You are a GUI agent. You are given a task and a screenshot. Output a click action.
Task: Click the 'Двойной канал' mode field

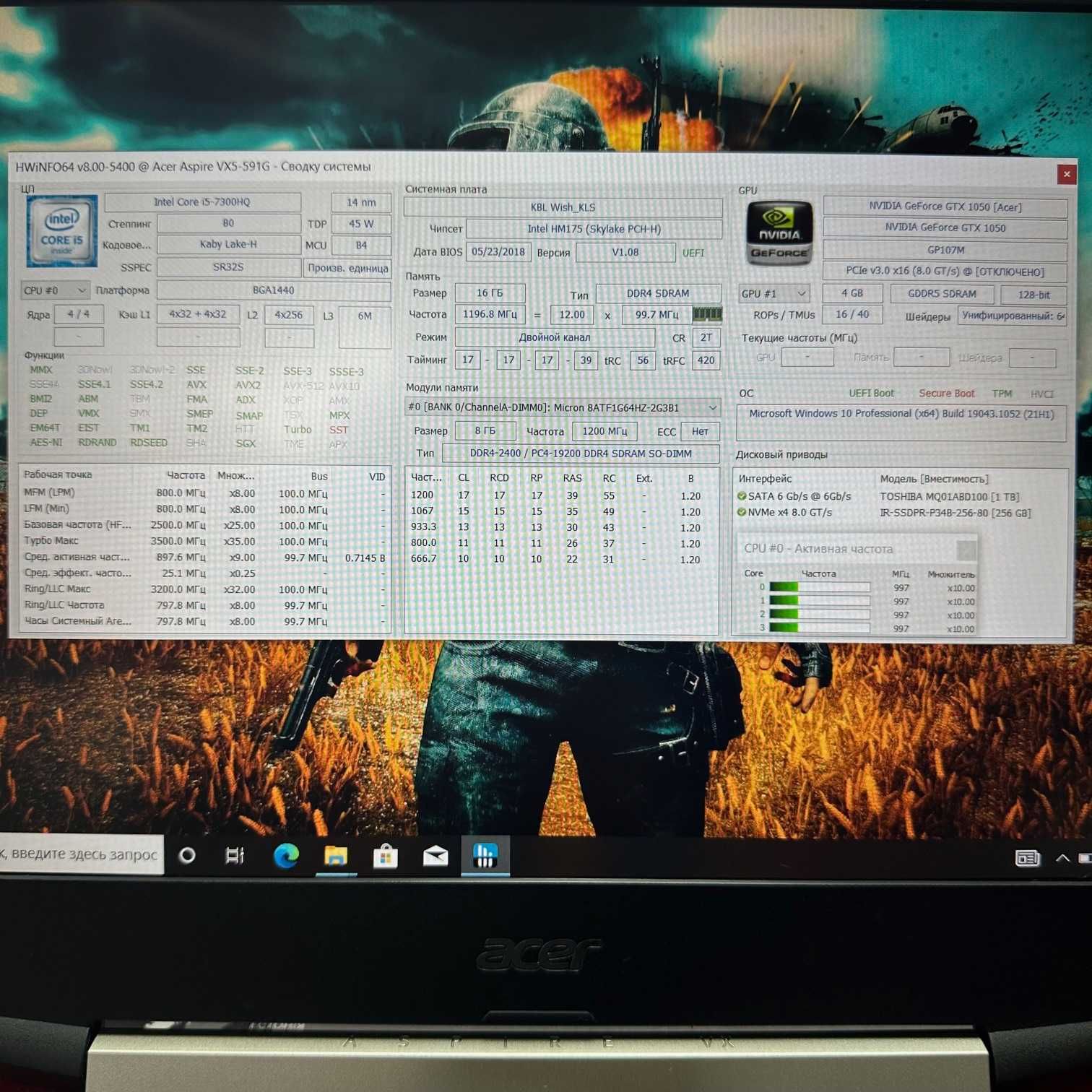tap(555, 337)
